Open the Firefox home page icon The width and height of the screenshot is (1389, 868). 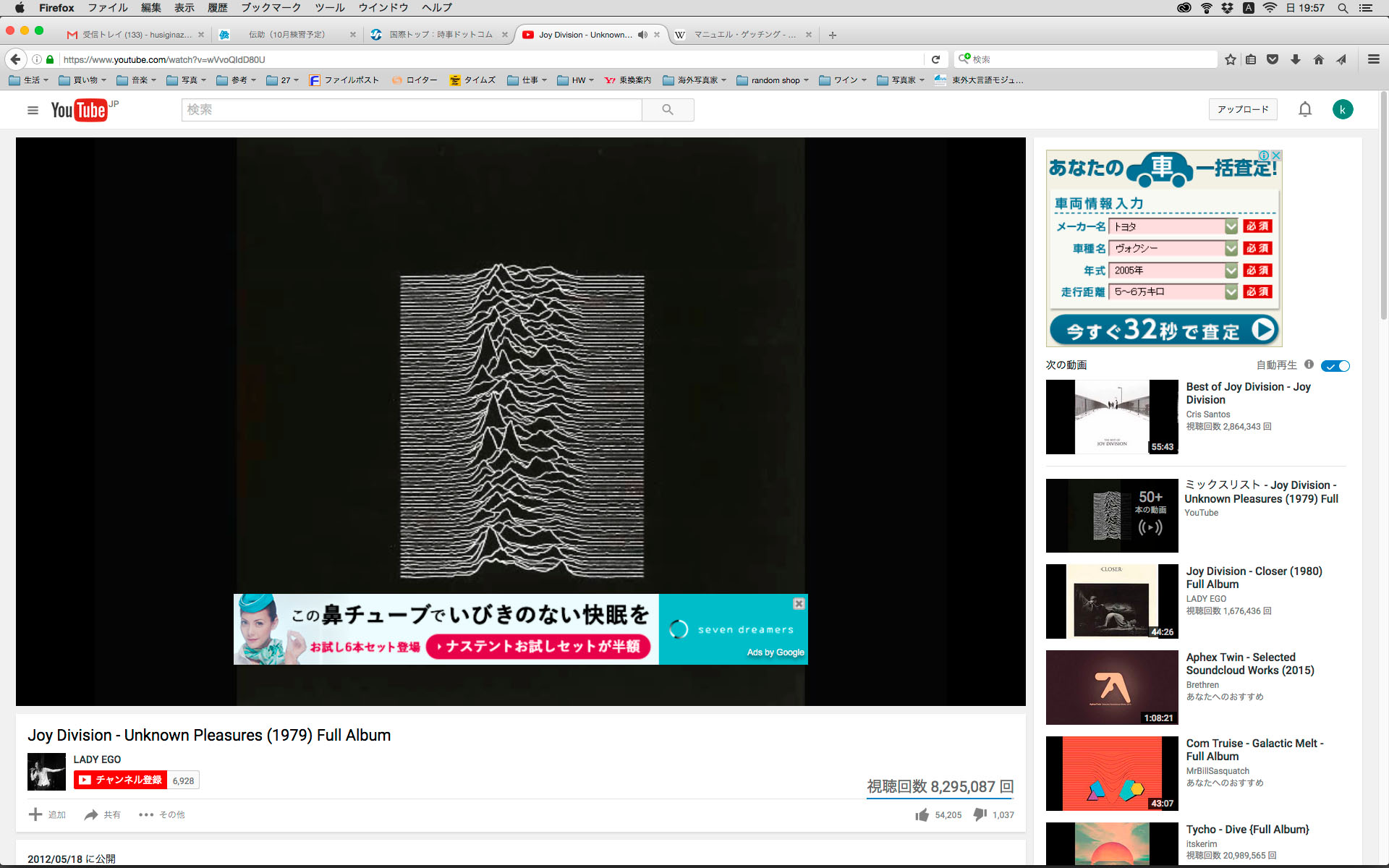1318,59
